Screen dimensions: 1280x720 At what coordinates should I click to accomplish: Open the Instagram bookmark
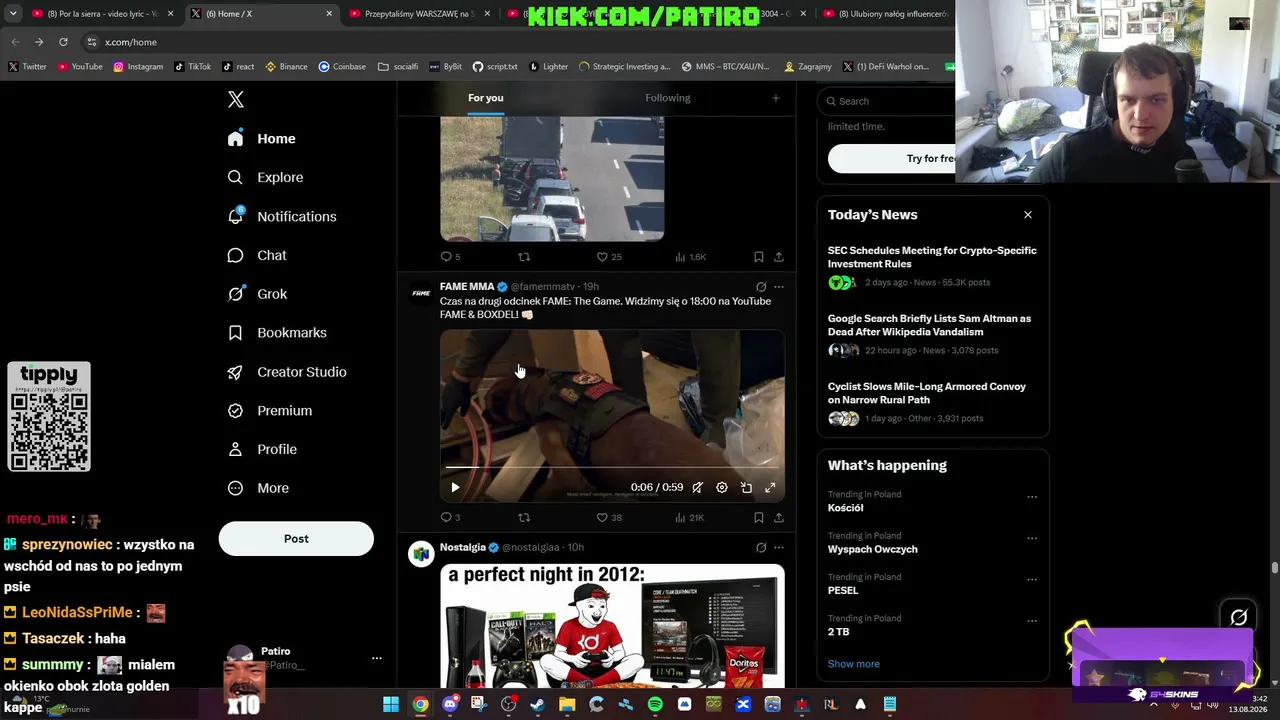[138, 67]
